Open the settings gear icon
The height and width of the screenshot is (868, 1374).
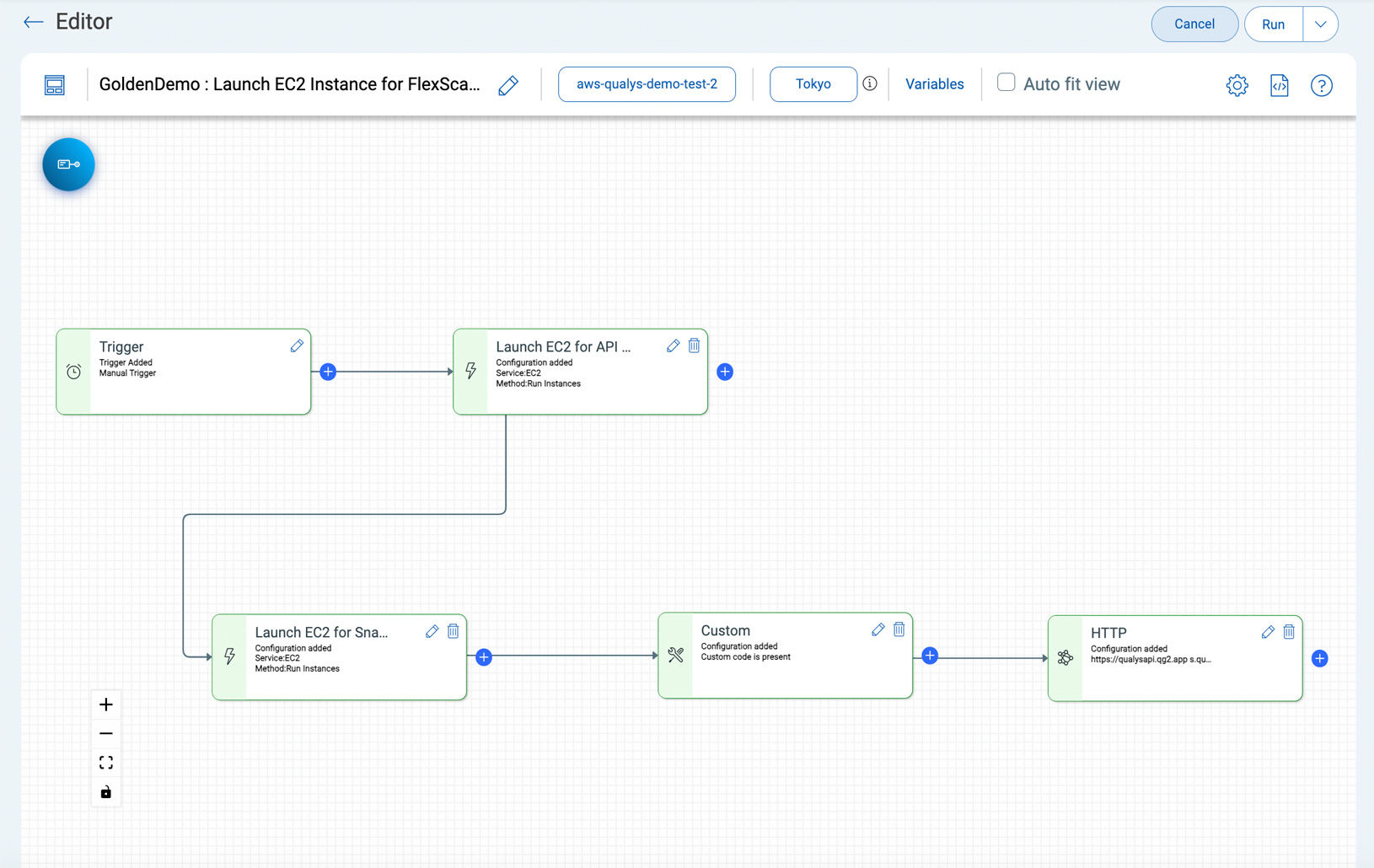tap(1237, 85)
